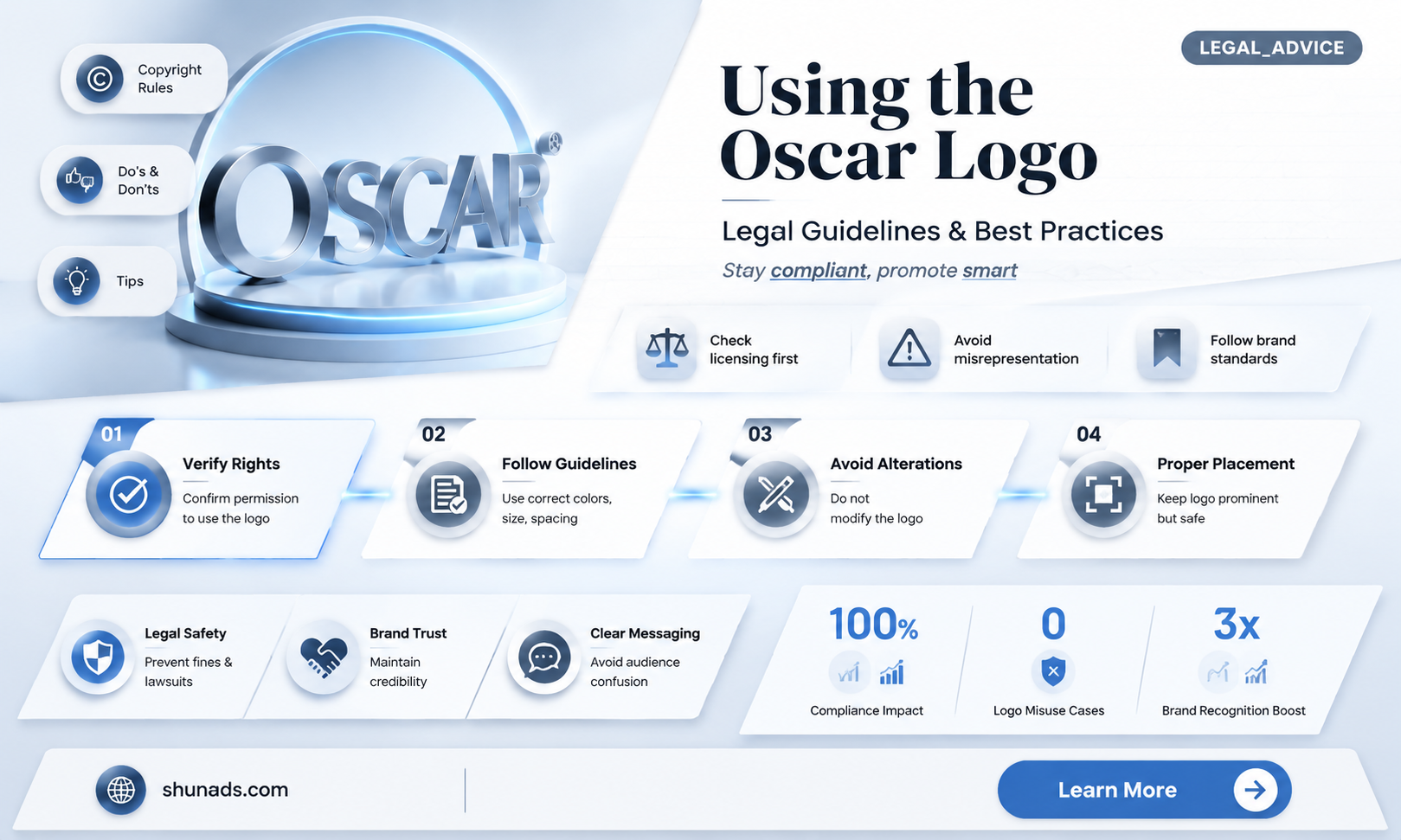Click Keep logo prominent but safe text
Screen dimensions: 1401x840
point(1218,509)
